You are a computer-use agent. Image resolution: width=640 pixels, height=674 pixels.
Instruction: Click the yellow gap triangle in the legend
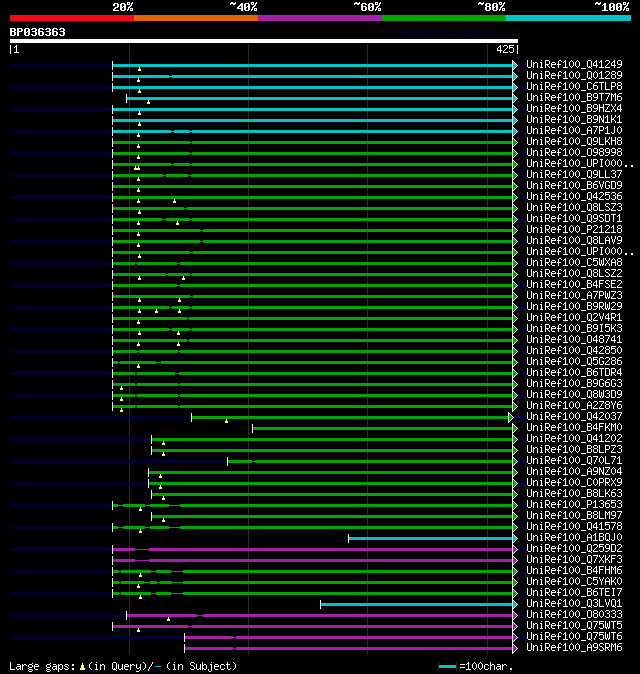click(82, 666)
